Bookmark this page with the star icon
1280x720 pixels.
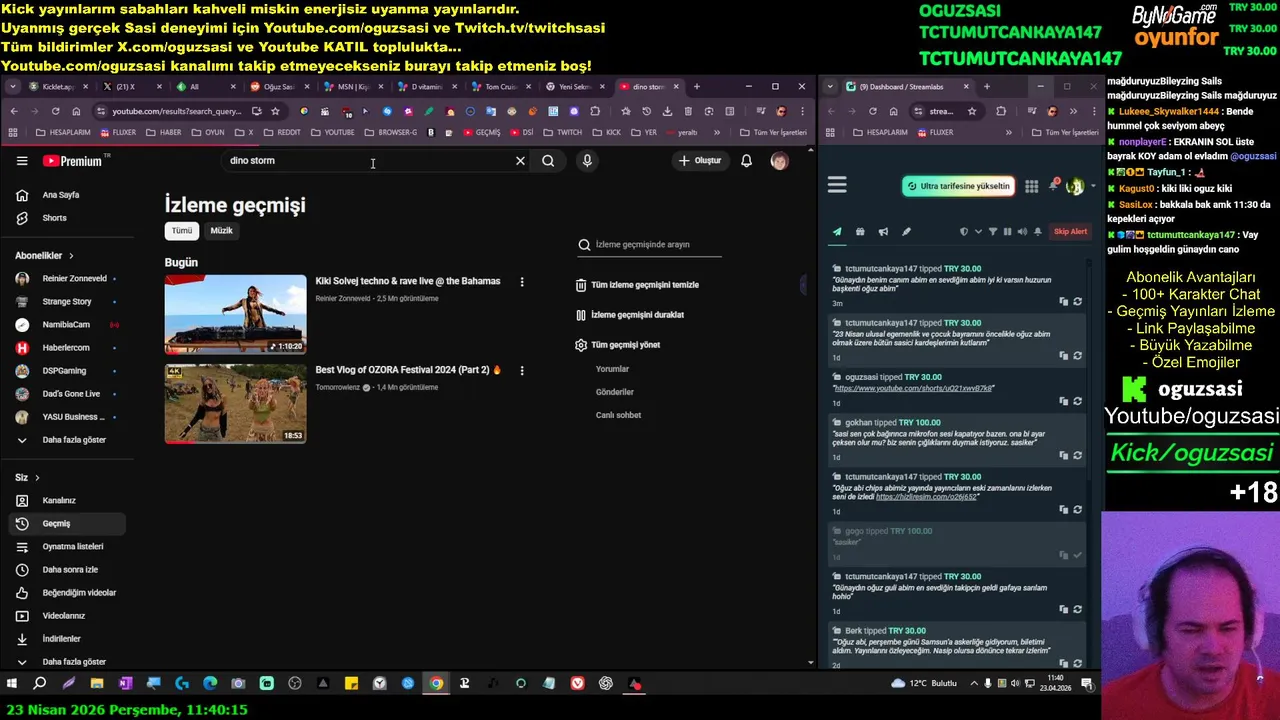click(x=275, y=111)
